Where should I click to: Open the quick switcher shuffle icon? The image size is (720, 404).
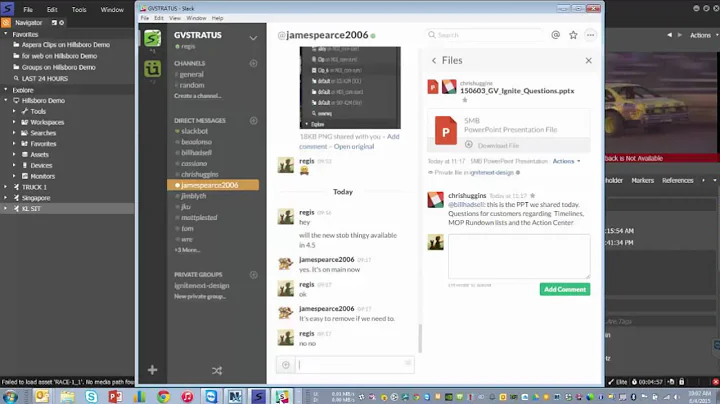[x=217, y=370]
